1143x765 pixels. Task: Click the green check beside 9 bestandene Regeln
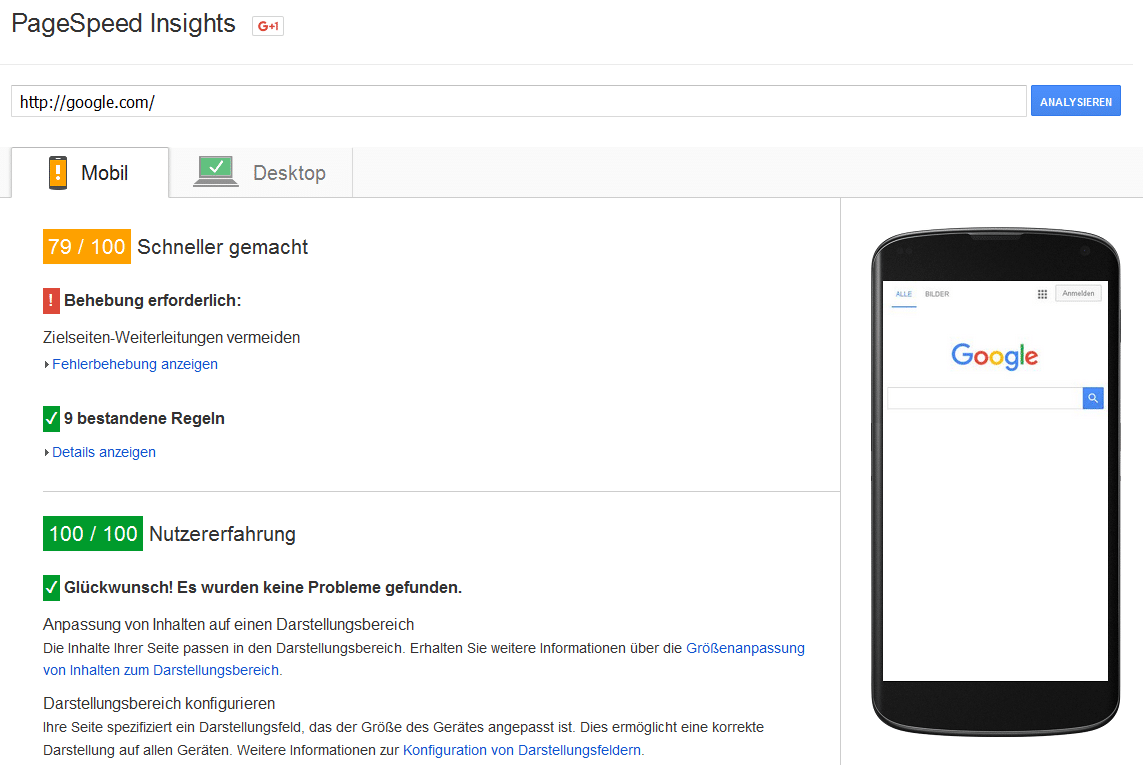[51, 419]
